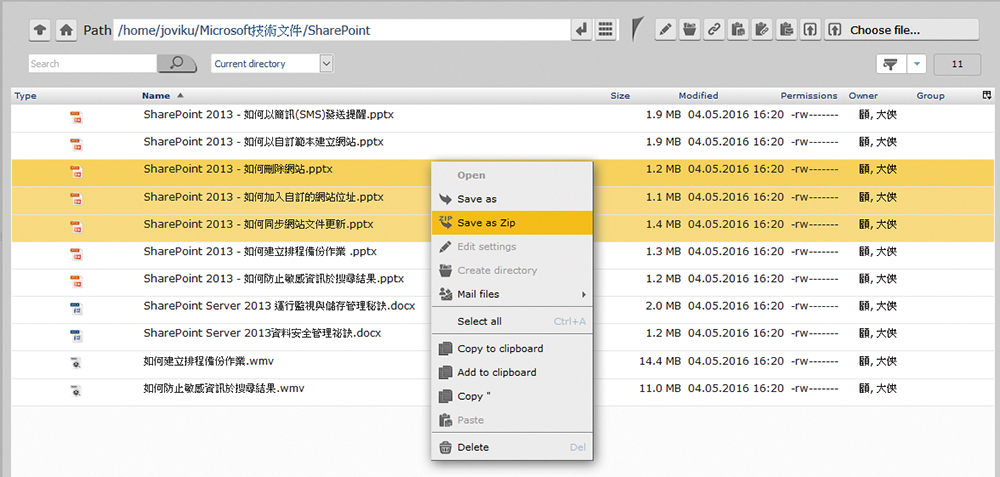The height and width of the screenshot is (477, 1000).
Task: Click the Choose file... upload button
Action: pos(901,30)
